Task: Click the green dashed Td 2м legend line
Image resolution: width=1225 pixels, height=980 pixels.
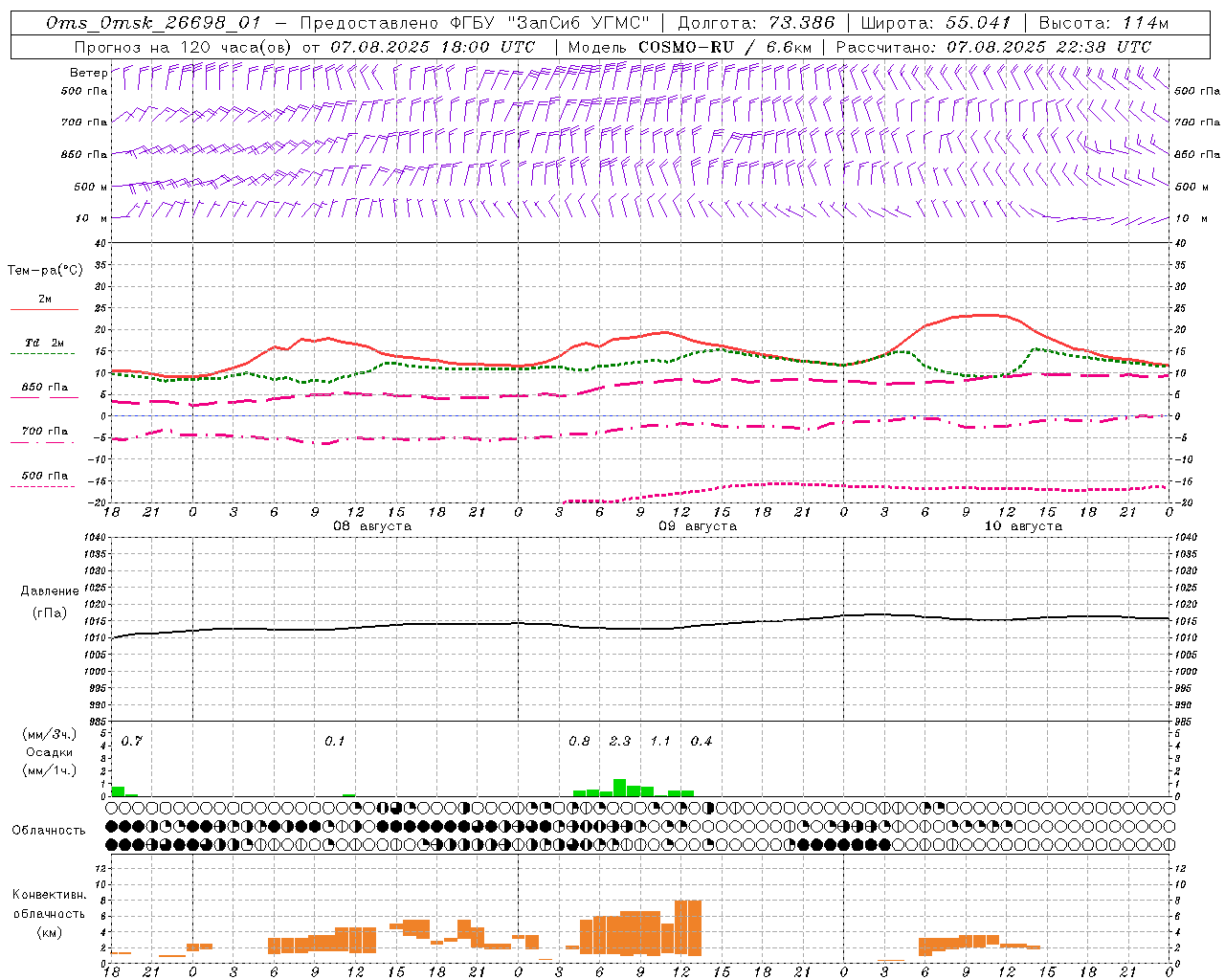Action: click(44, 354)
